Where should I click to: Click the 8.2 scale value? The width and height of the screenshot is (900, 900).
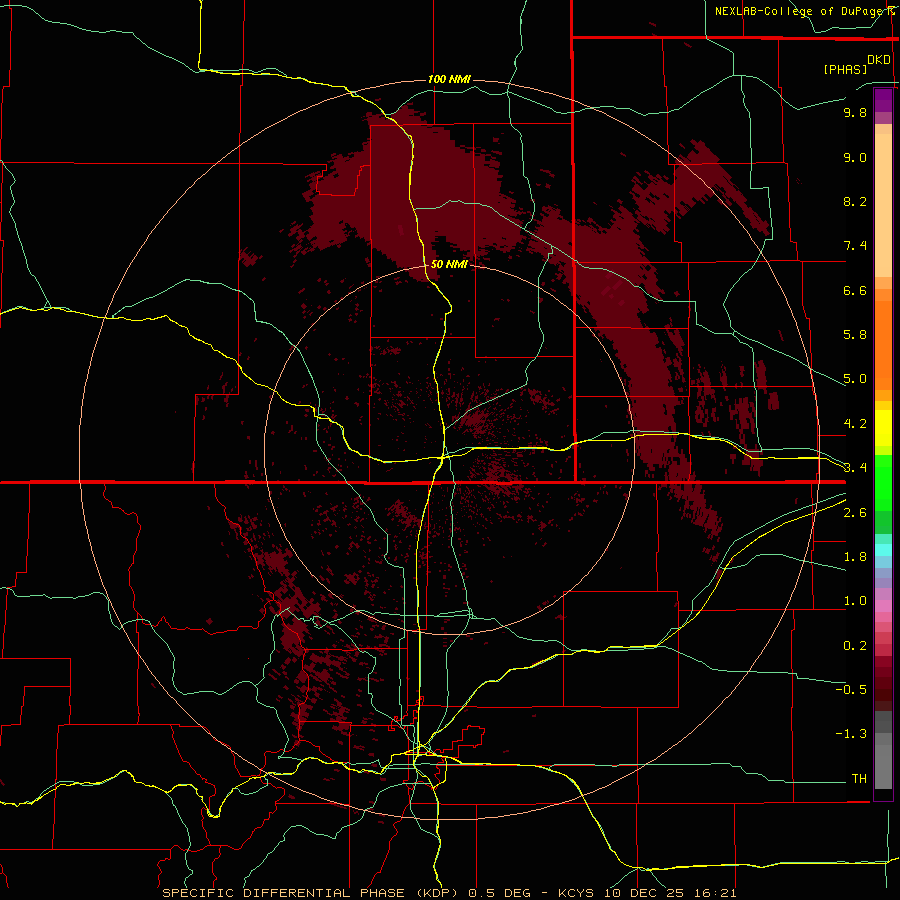(x=855, y=201)
